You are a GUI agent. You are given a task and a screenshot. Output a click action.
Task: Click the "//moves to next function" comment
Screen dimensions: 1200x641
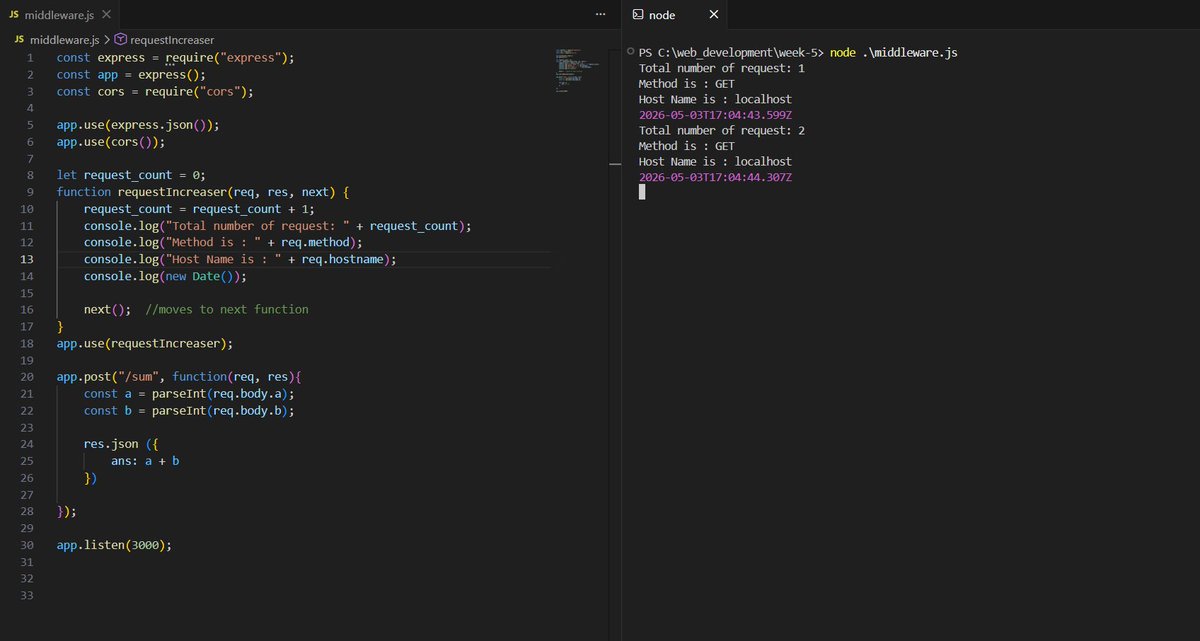pyautogui.click(x=227, y=310)
